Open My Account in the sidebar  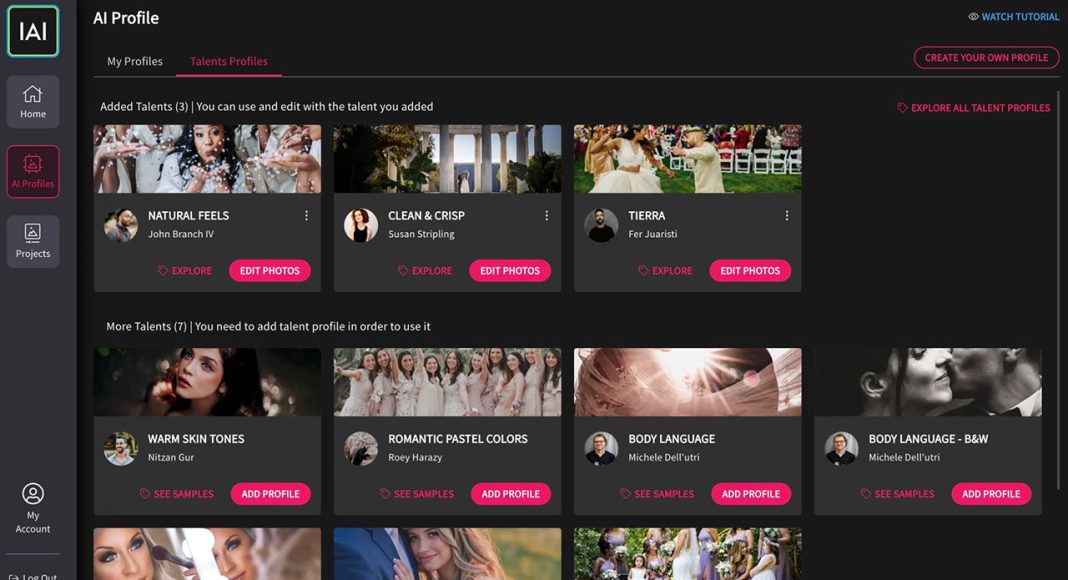(x=33, y=508)
